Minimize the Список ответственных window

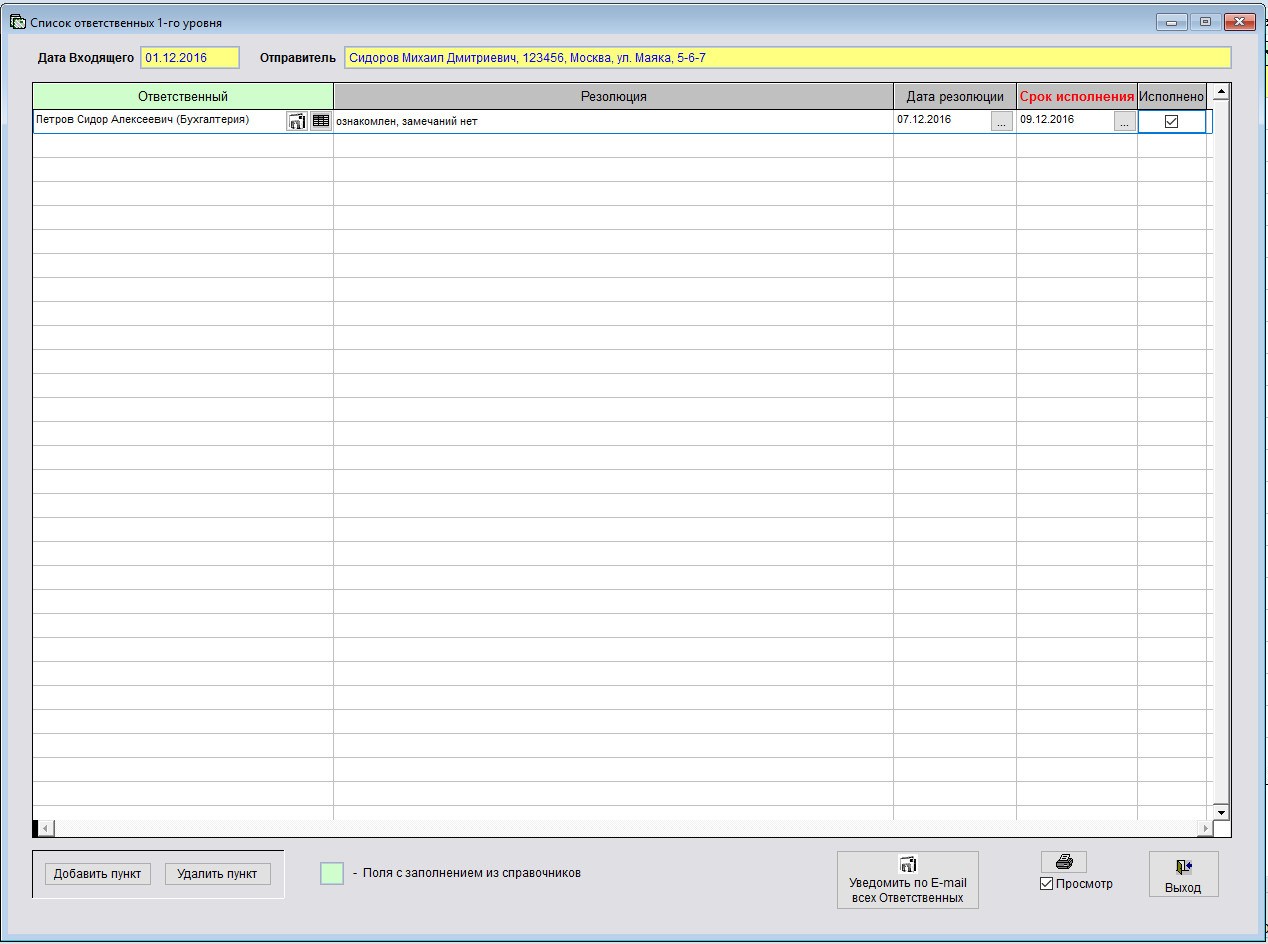[x=1171, y=22]
